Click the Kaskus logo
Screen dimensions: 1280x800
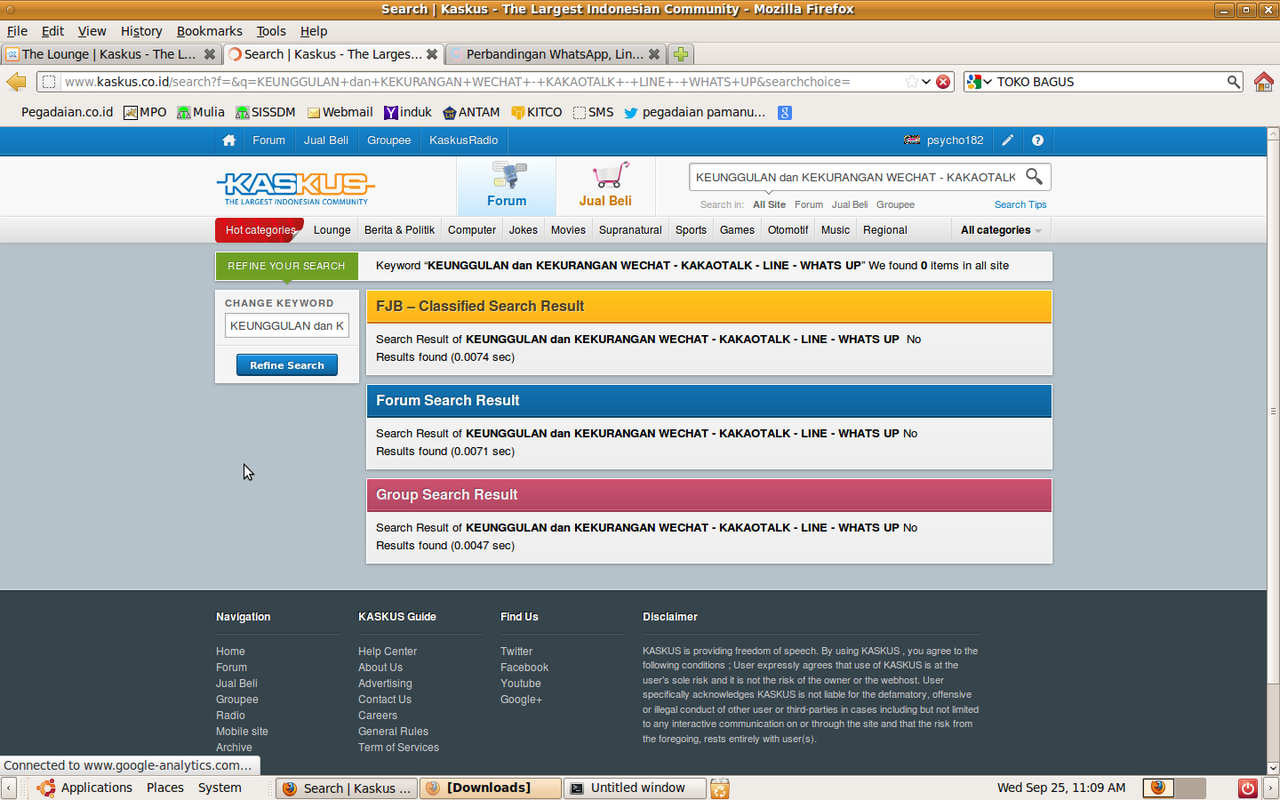pos(295,186)
